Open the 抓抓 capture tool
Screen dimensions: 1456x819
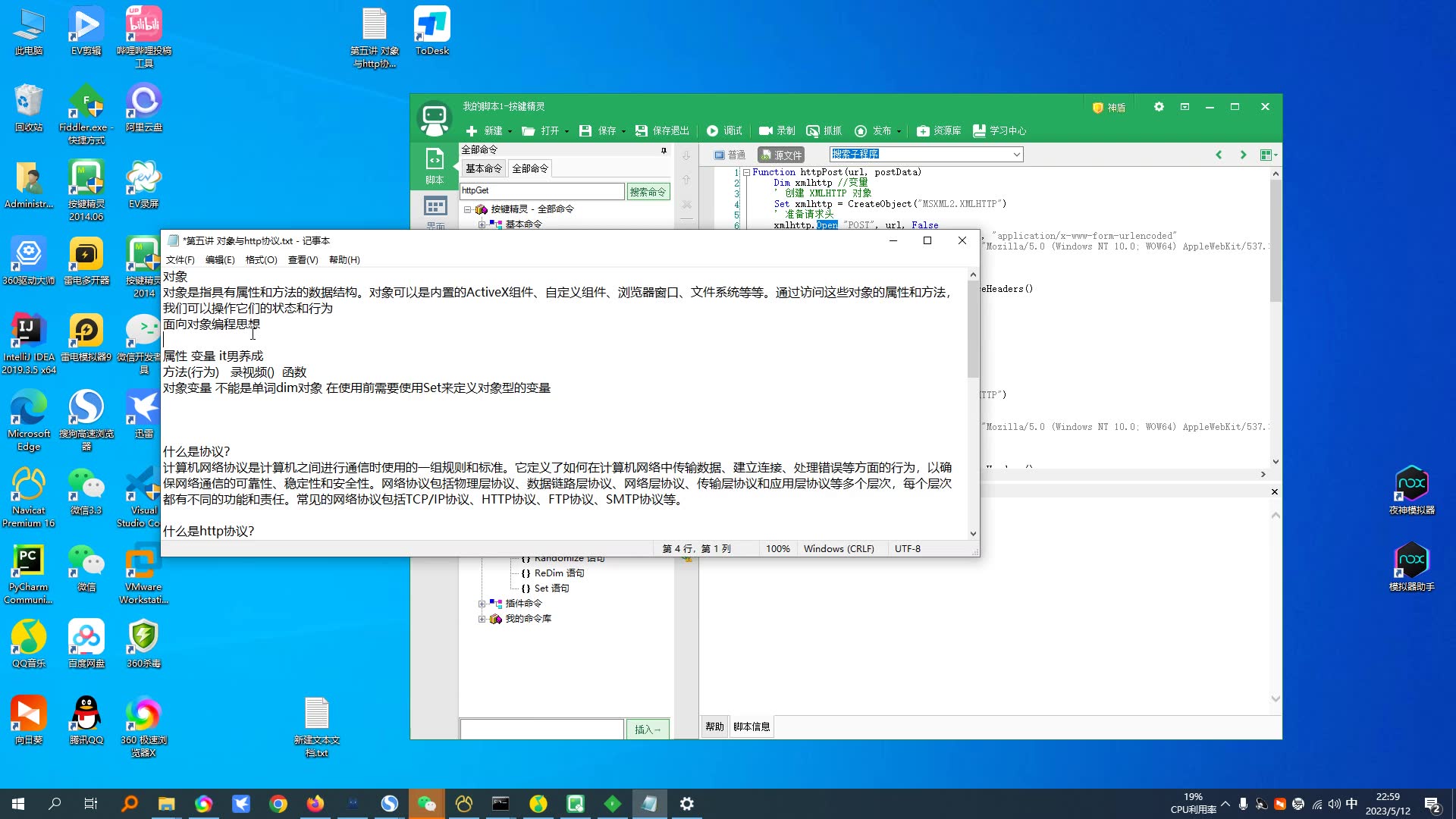[x=813, y=130]
